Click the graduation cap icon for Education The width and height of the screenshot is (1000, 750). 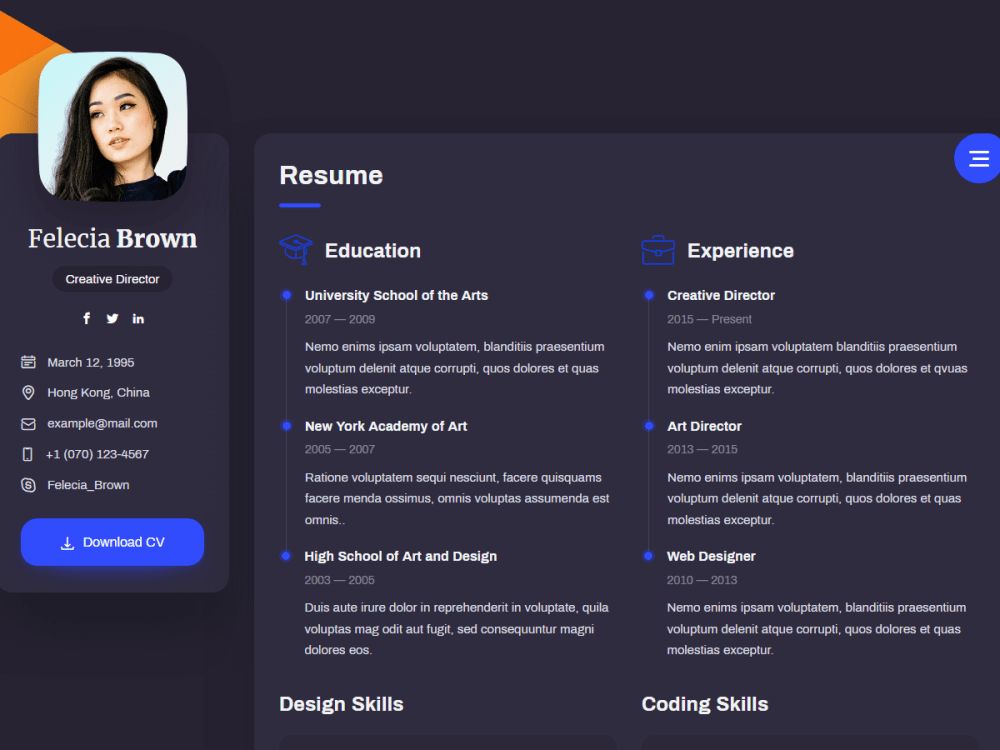[294, 250]
